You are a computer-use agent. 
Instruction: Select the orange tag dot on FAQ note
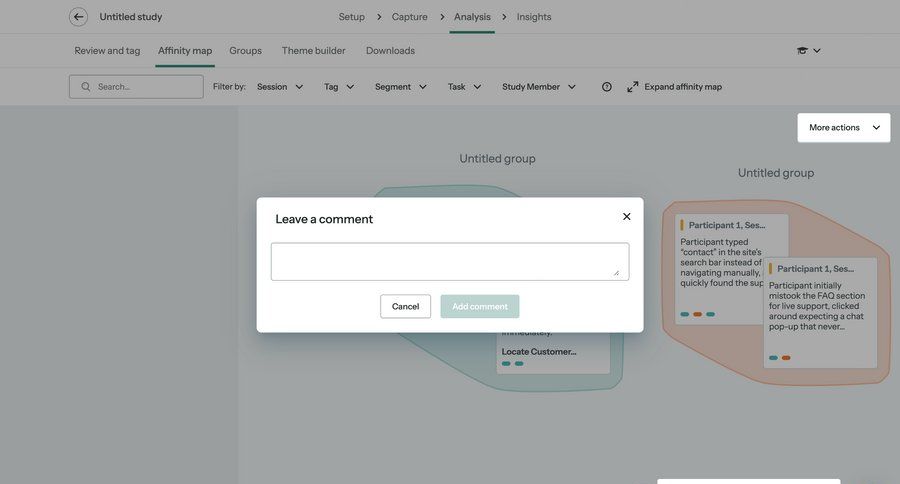[786, 358]
